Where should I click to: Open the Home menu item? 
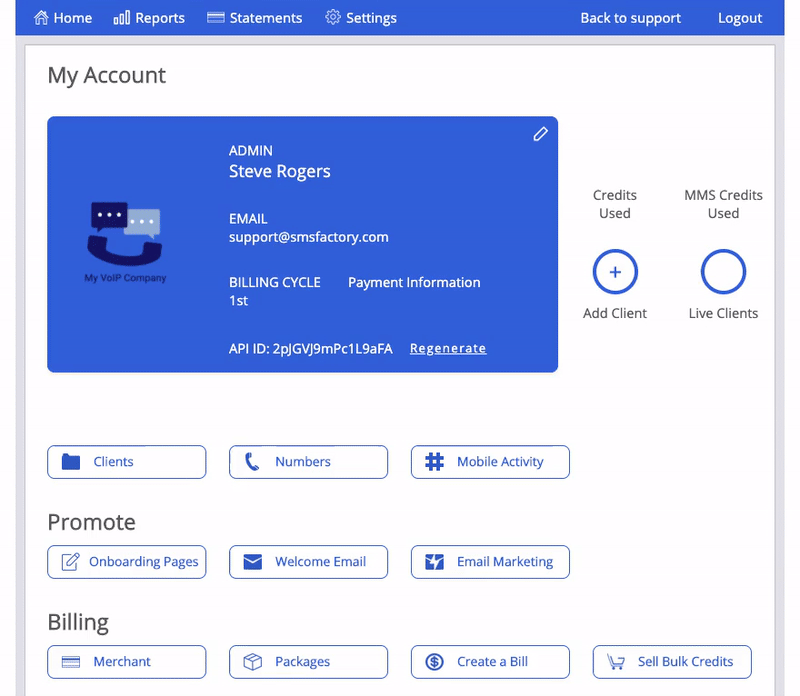coord(63,18)
